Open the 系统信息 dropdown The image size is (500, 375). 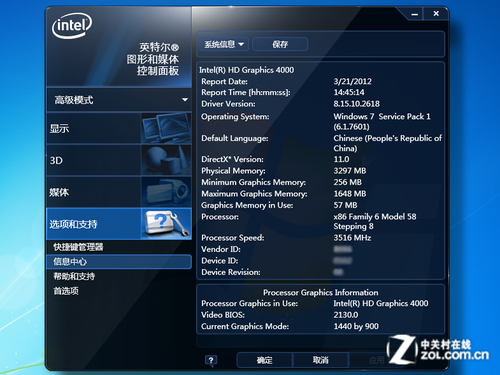(224, 44)
